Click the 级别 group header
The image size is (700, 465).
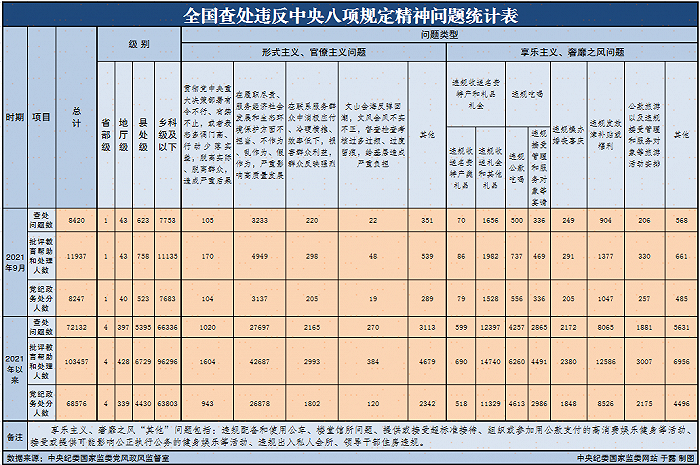coord(138,46)
